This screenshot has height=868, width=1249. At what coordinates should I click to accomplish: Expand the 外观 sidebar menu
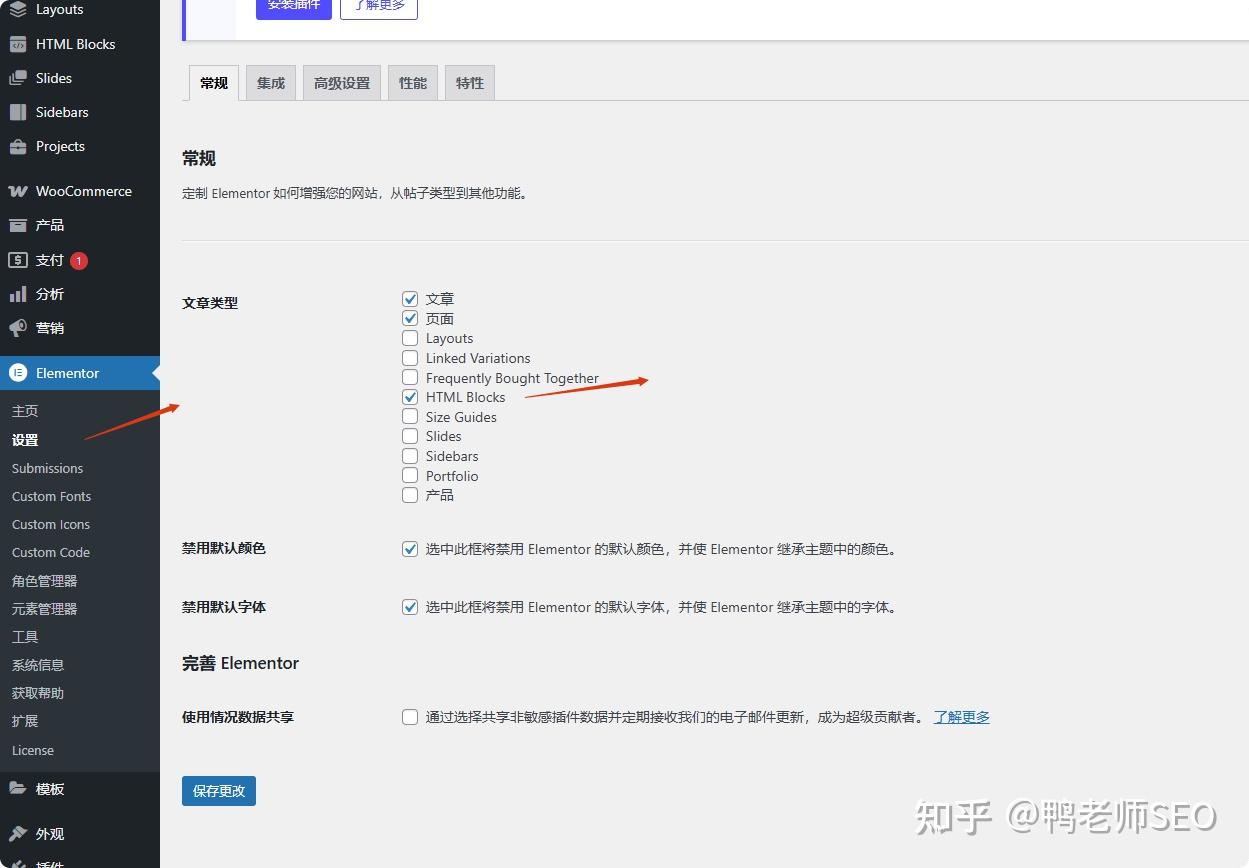(x=45, y=834)
